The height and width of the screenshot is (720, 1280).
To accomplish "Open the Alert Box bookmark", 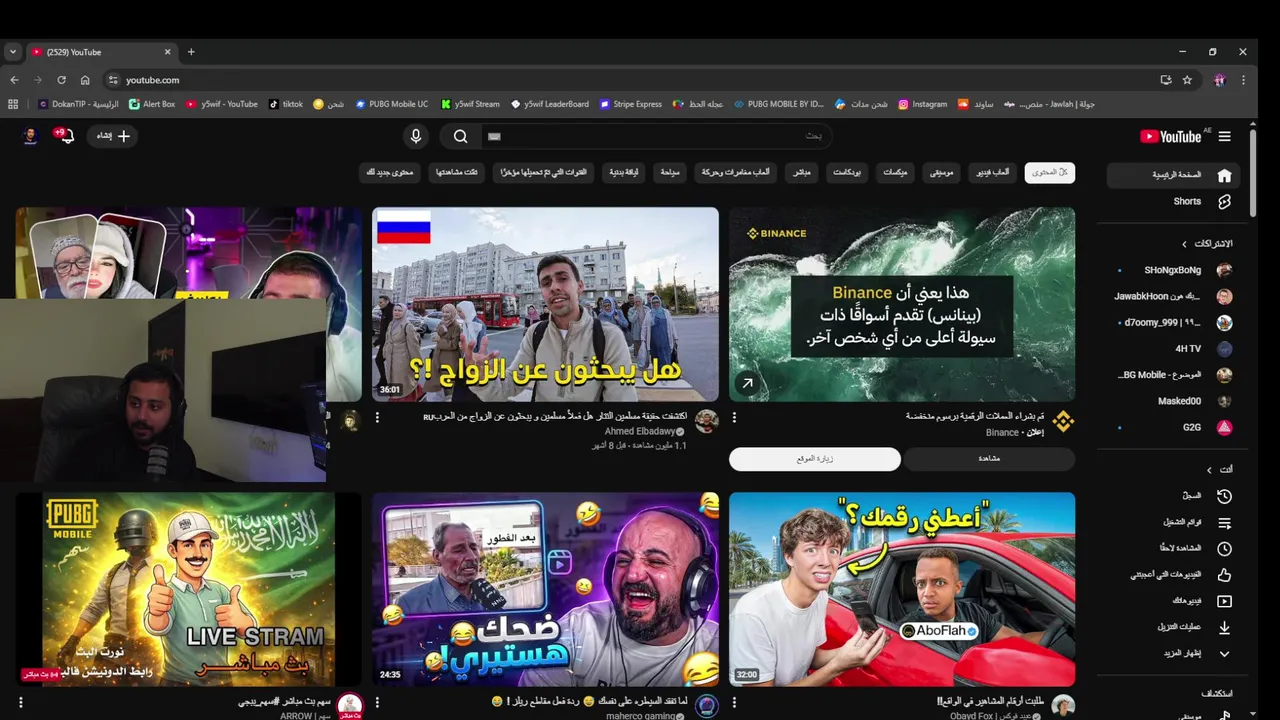I will [152, 104].
